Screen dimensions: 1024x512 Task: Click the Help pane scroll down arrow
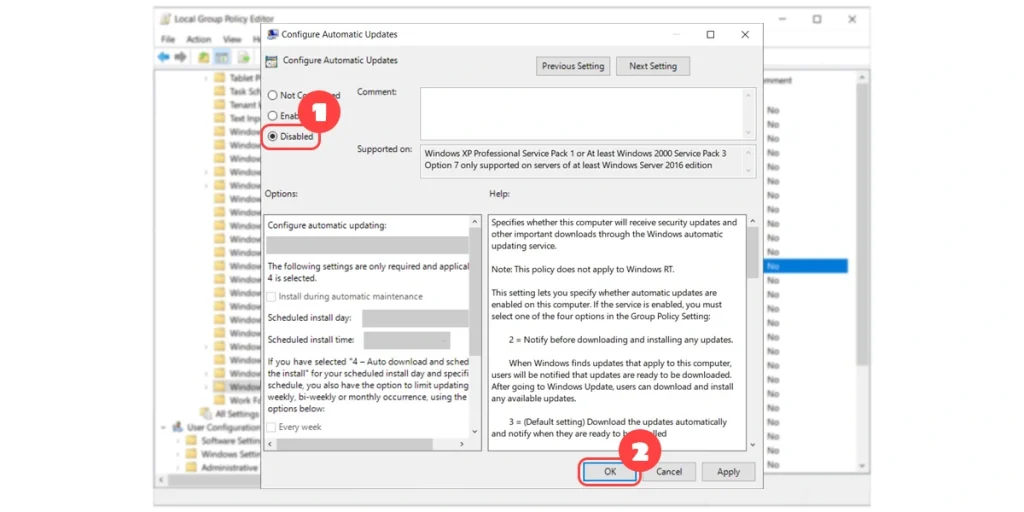click(752, 444)
